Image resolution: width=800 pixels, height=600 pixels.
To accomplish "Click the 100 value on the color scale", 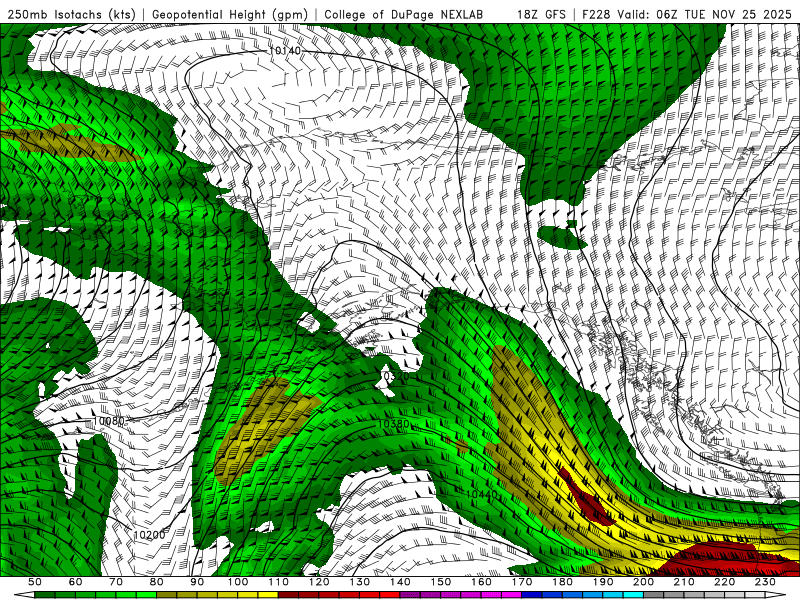I will click(238, 582).
